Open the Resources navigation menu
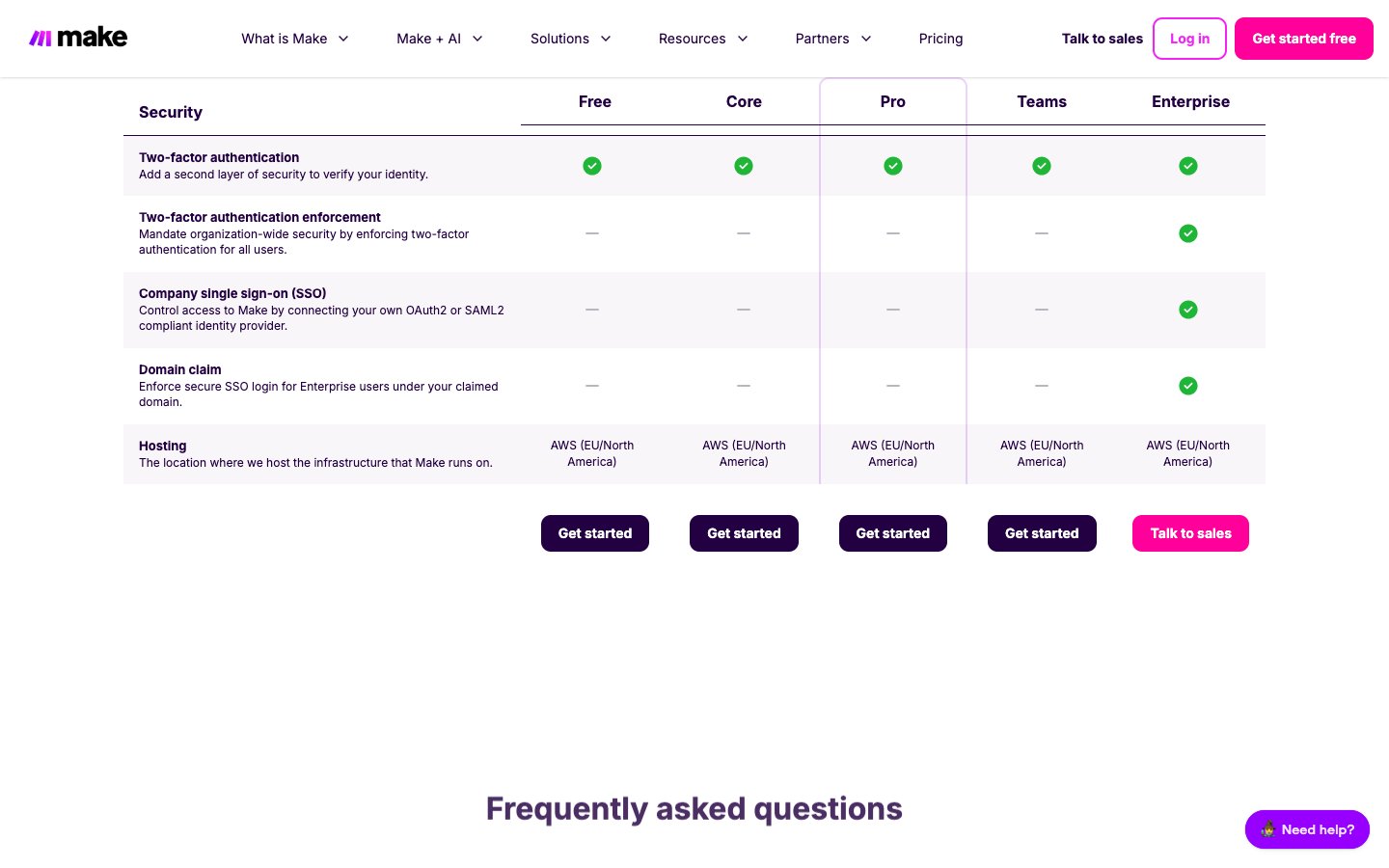This screenshot has height=868, width=1389. tap(703, 39)
